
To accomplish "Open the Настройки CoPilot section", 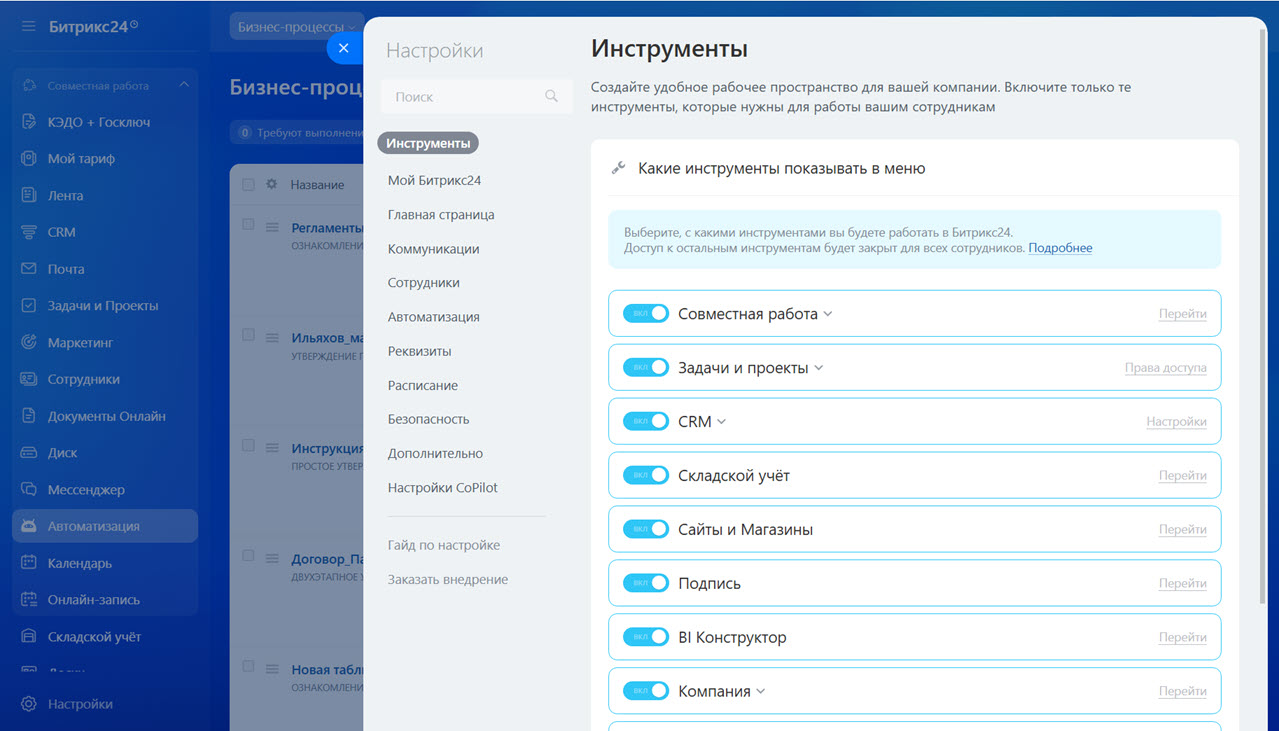I will pos(443,487).
